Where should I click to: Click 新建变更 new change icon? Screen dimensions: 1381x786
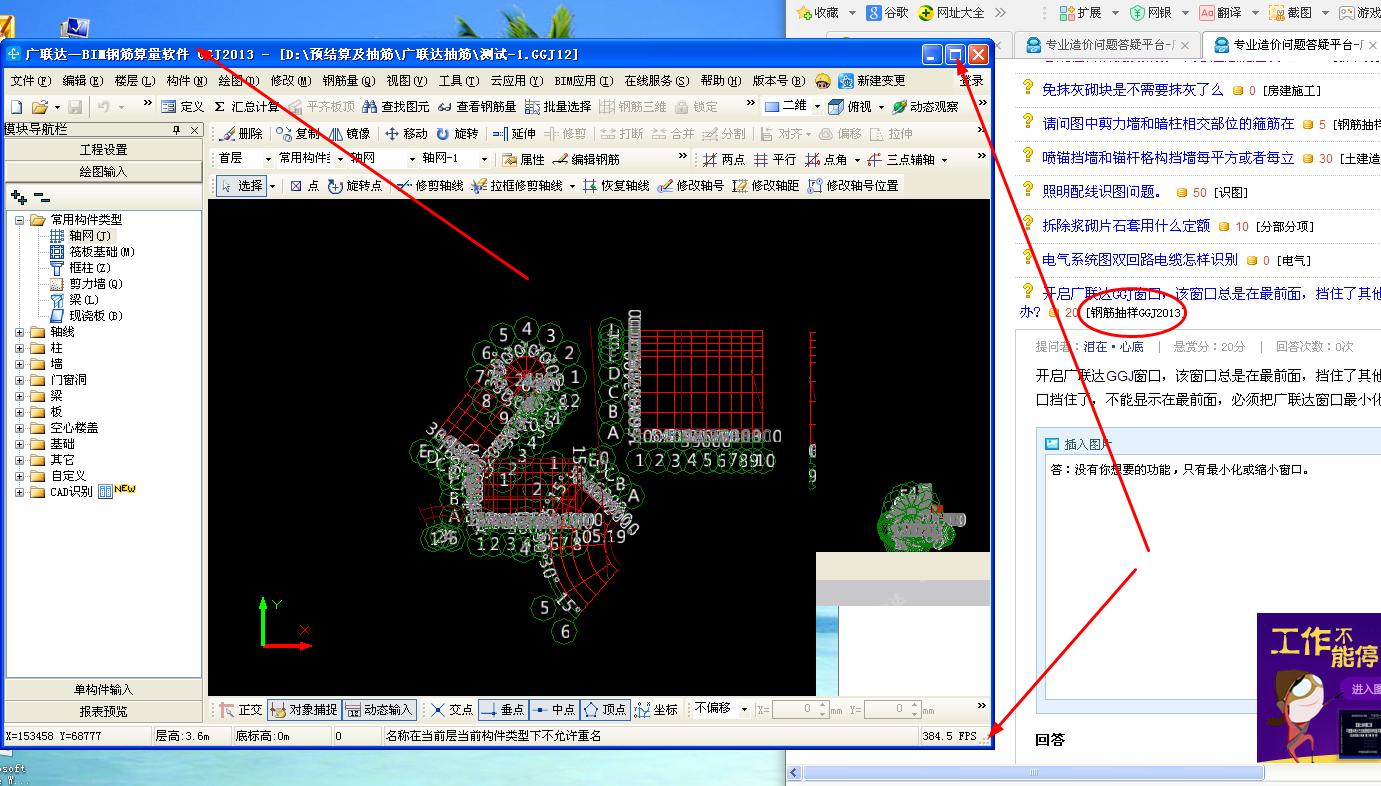point(872,80)
